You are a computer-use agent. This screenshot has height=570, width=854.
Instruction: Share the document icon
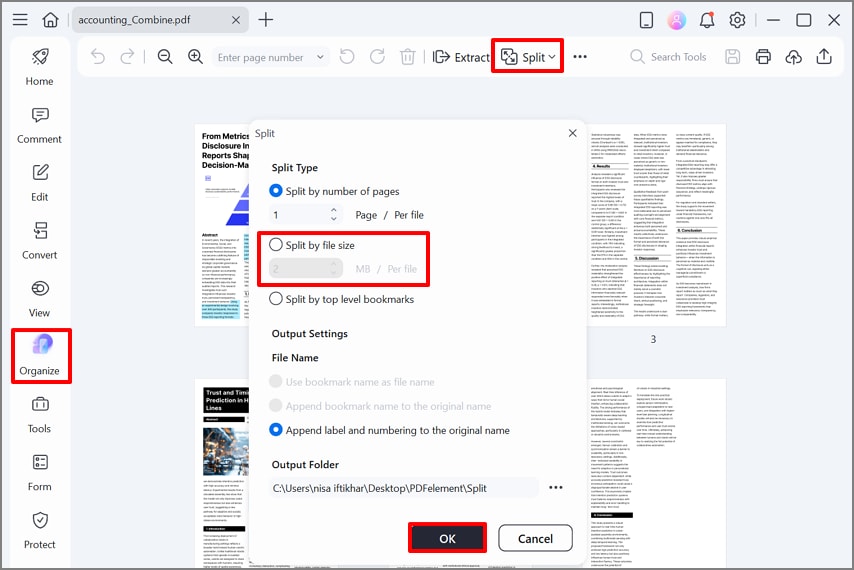pyautogui.click(x=824, y=57)
